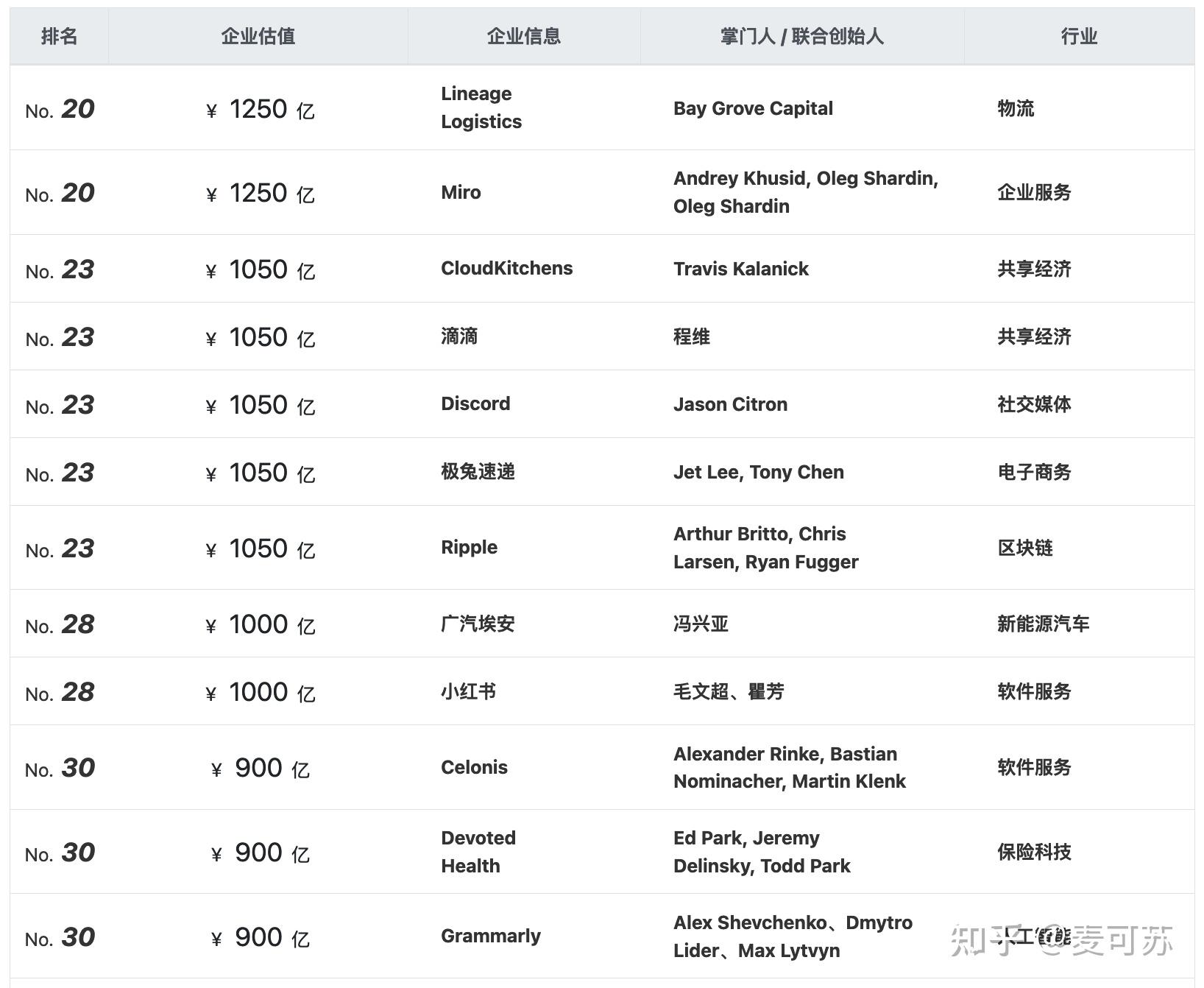The height and width of the screenshot is (988, 1204).
Task: Select the 程维 founder cell
Action: [692, 336]
